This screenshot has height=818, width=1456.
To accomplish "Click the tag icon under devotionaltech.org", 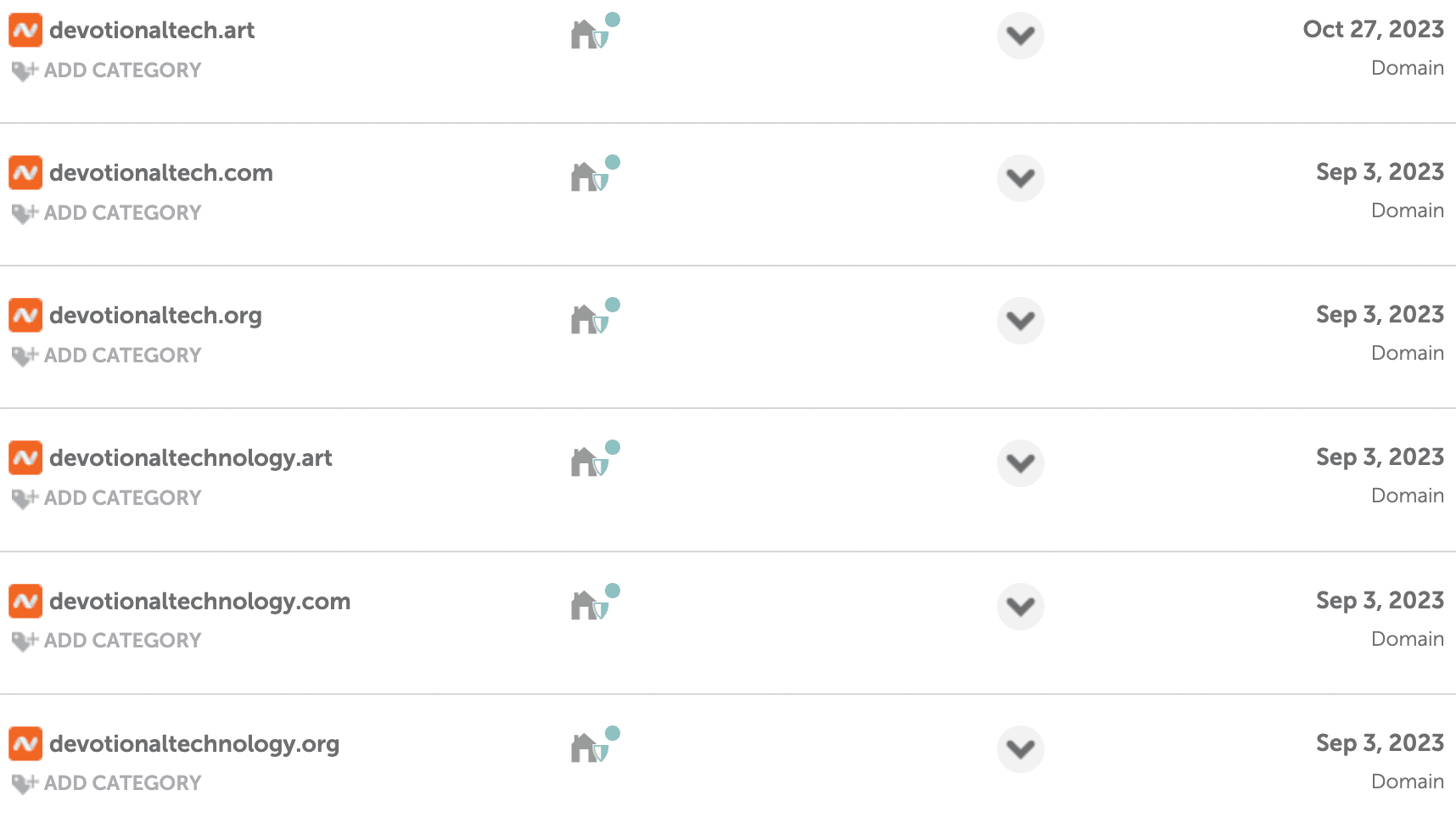I will (25, 356).
